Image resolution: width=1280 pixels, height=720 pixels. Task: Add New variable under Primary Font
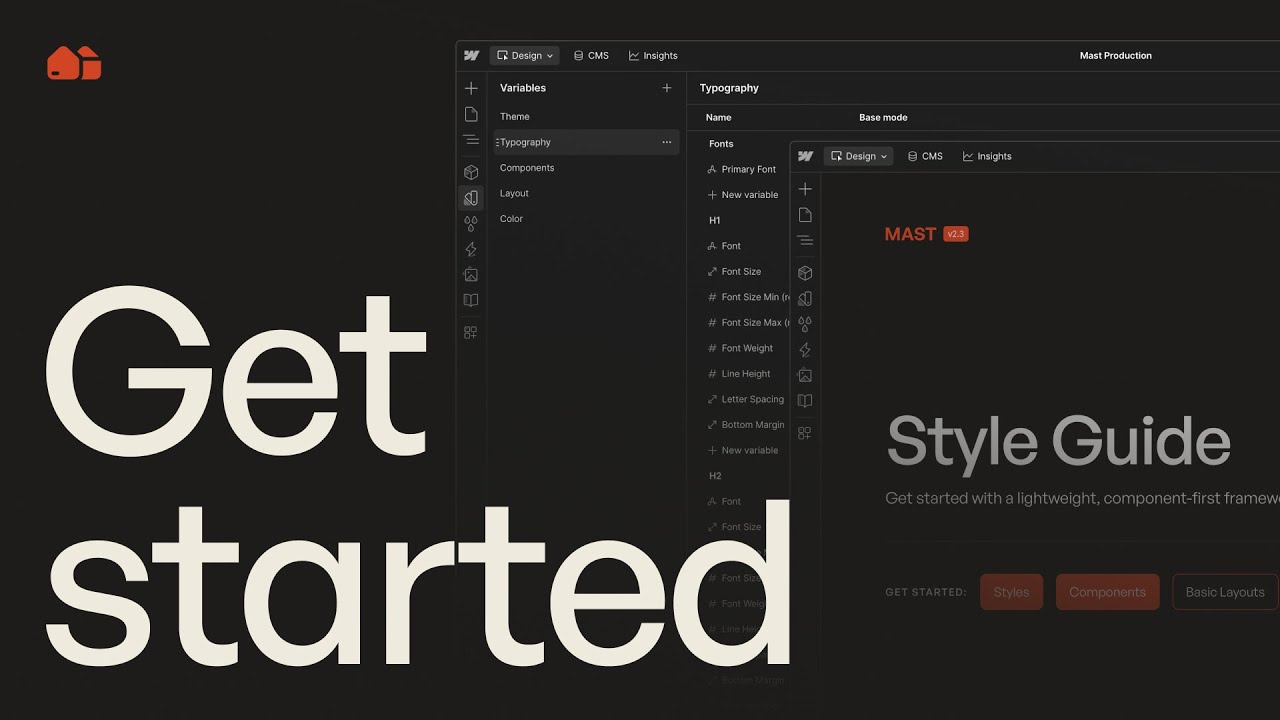(742, 195)
